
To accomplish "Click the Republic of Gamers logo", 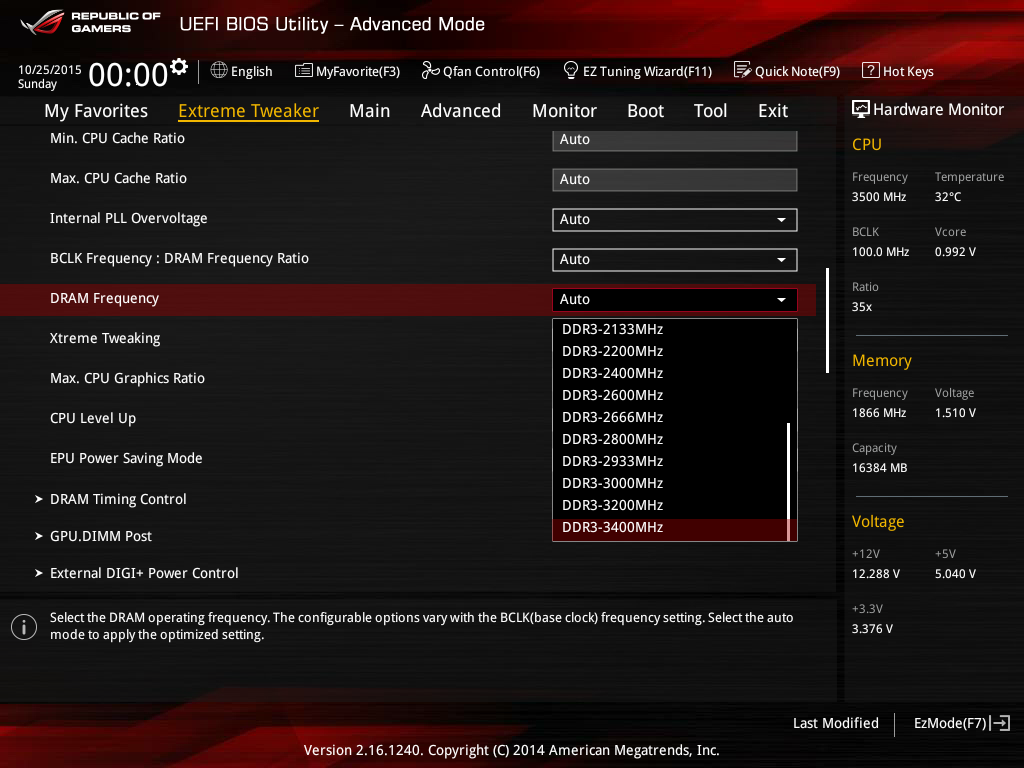I will tap(90, 22).
